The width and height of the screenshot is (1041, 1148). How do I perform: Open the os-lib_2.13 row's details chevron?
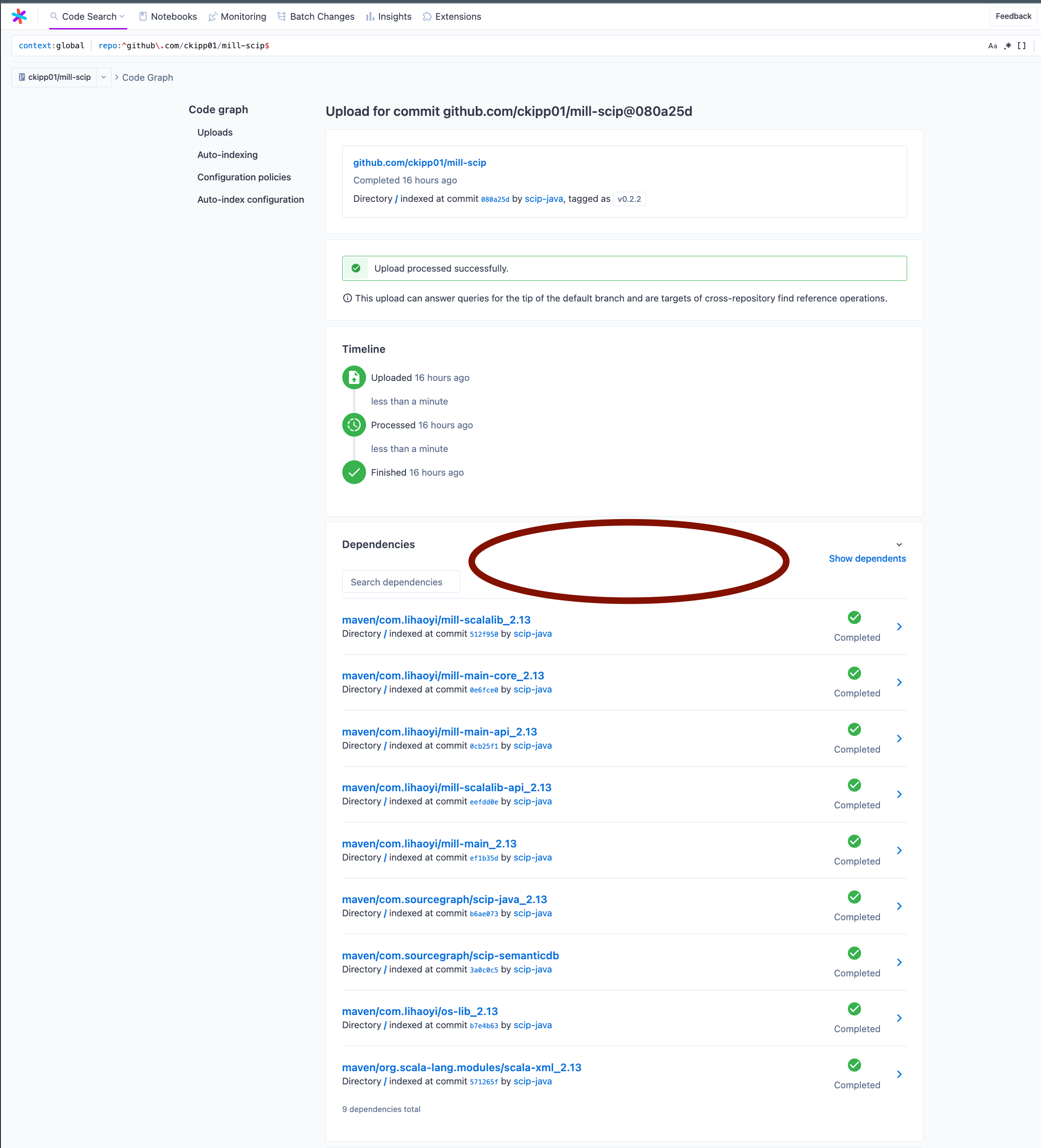tap(899, 1018)
